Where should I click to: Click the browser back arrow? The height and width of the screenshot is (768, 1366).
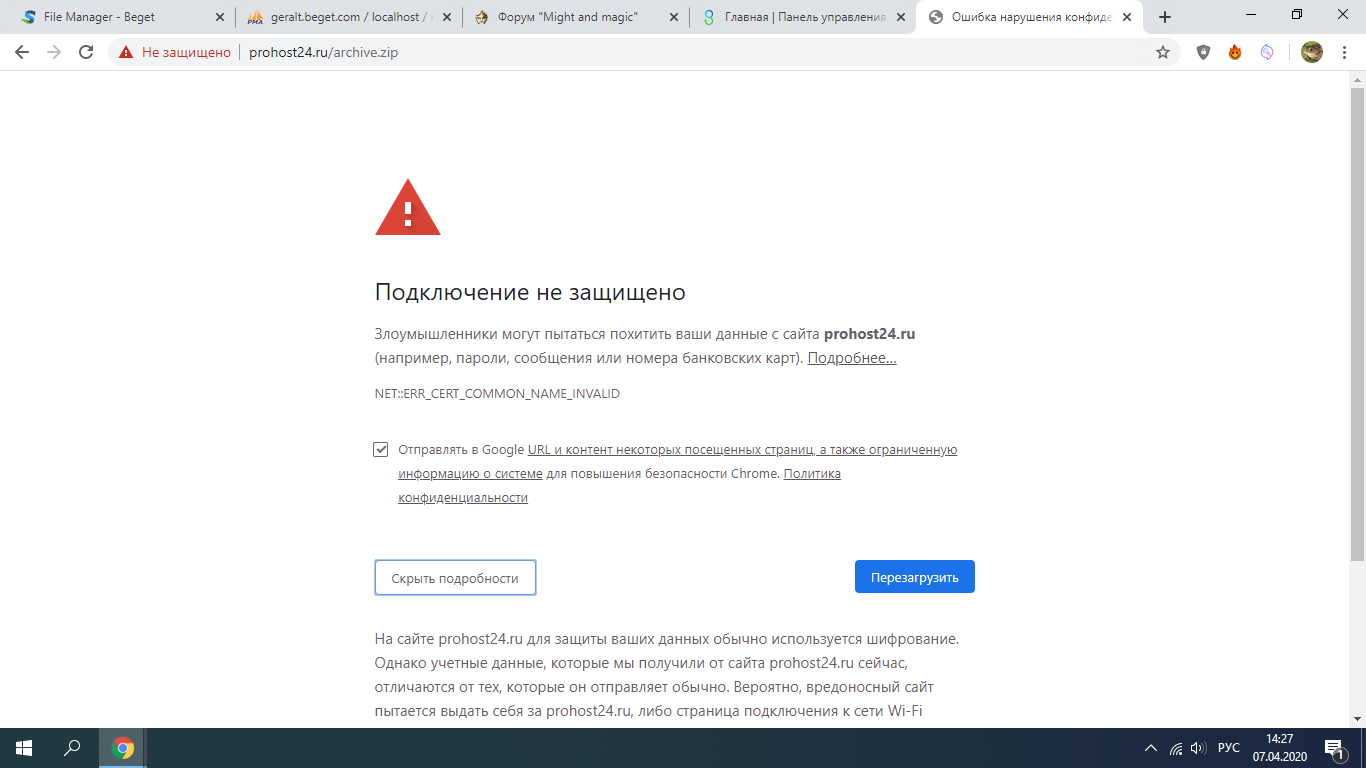22,52
